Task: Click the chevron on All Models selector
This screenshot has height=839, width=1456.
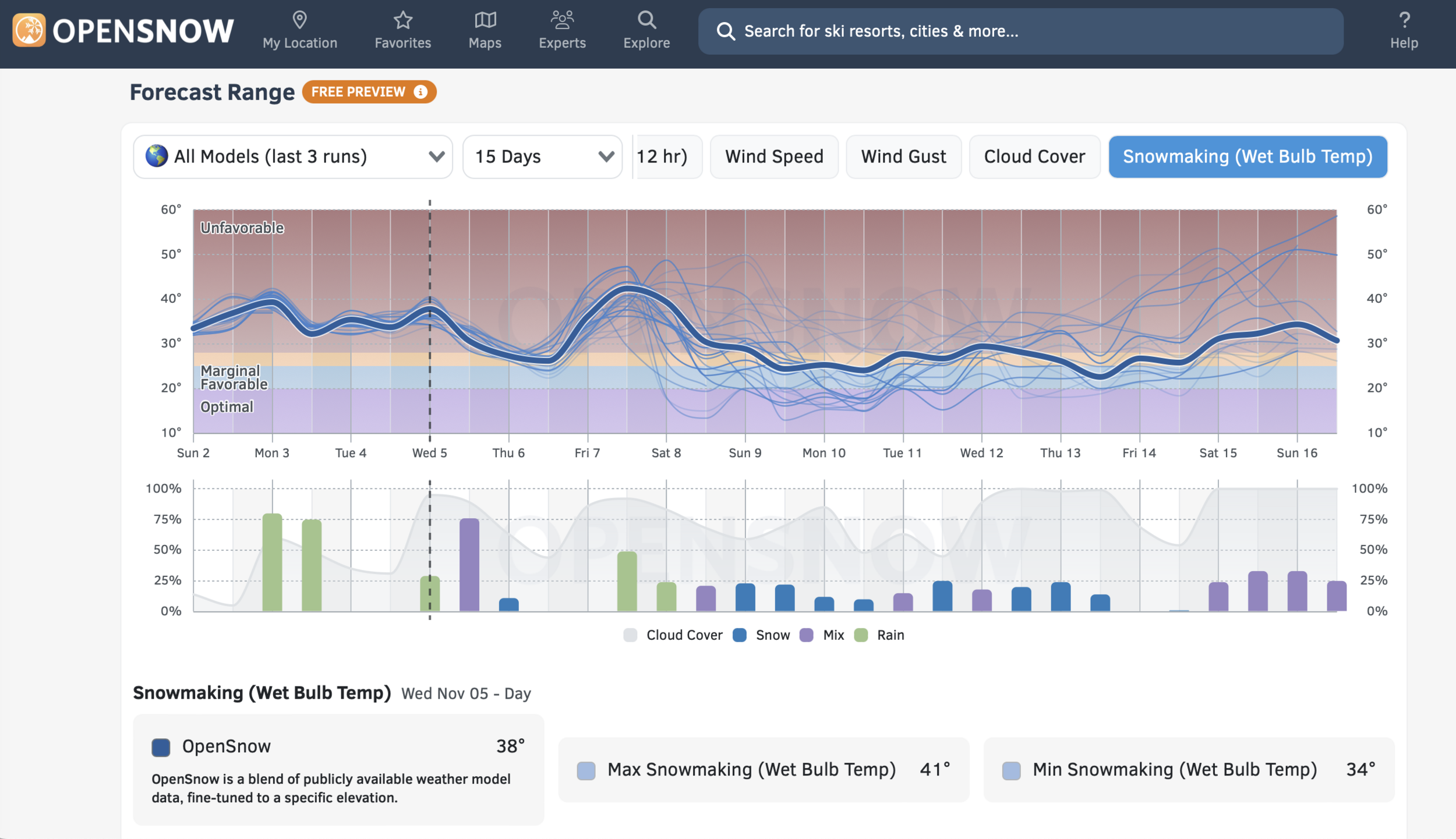Action: [436, 157]
